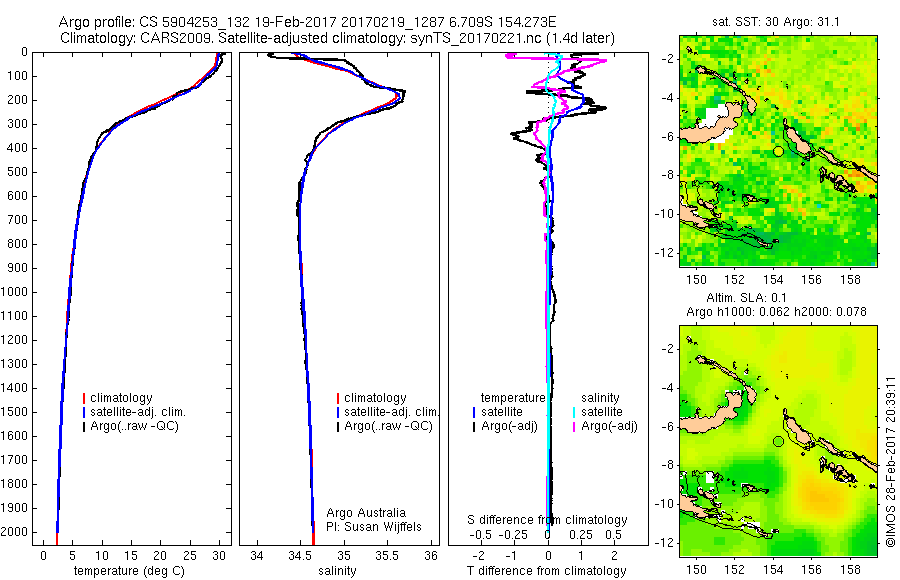Screen dimensions: 900x580
Task: Click 'Argo h1000: 0.062 h2000: 0.078' text
Action: pyautogui.click(x=776, y=312)
